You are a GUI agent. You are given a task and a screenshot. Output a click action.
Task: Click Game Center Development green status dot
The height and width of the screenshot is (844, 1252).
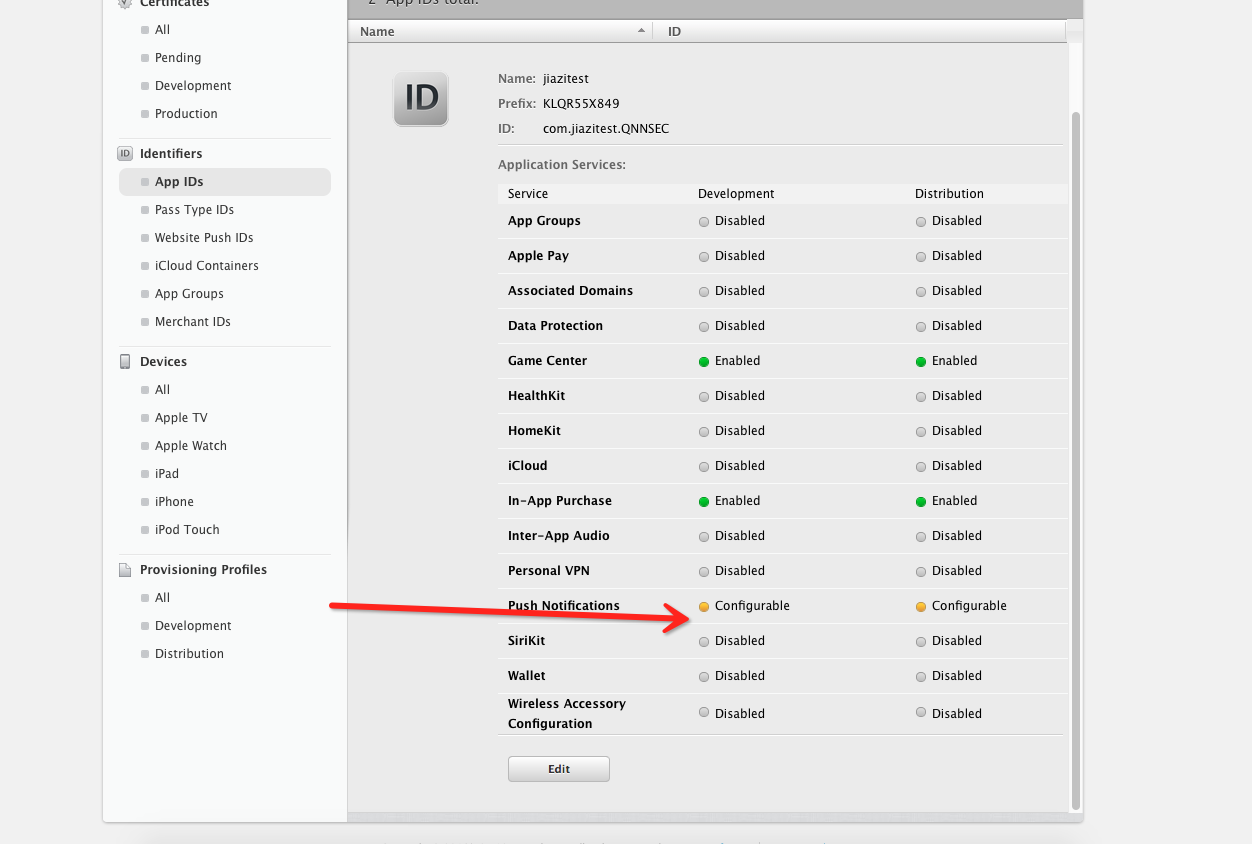click(704, 361)
